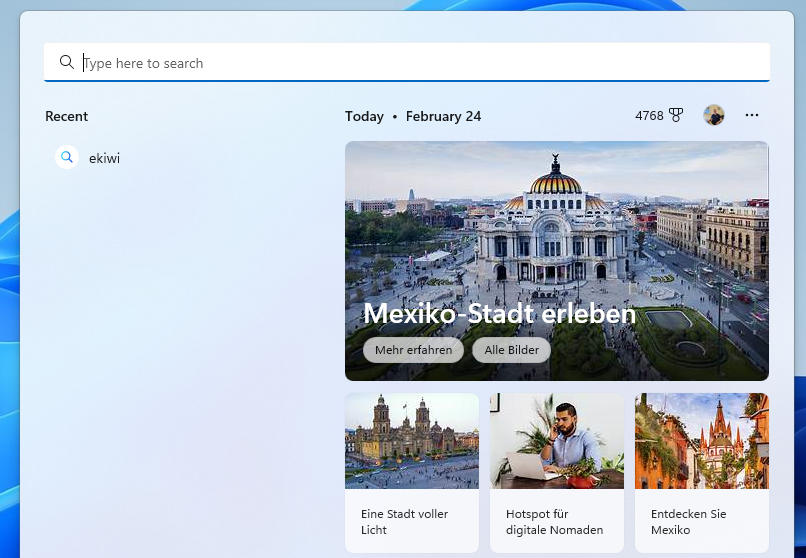Open the Rewards medal icon
Viewport: 806px width, 558px height.
tap(676, 116)
